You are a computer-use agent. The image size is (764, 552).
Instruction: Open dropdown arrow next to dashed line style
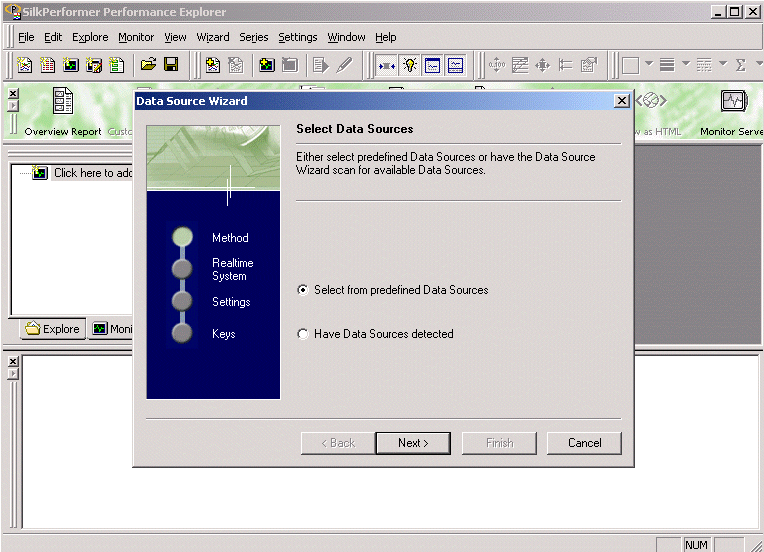723,63
